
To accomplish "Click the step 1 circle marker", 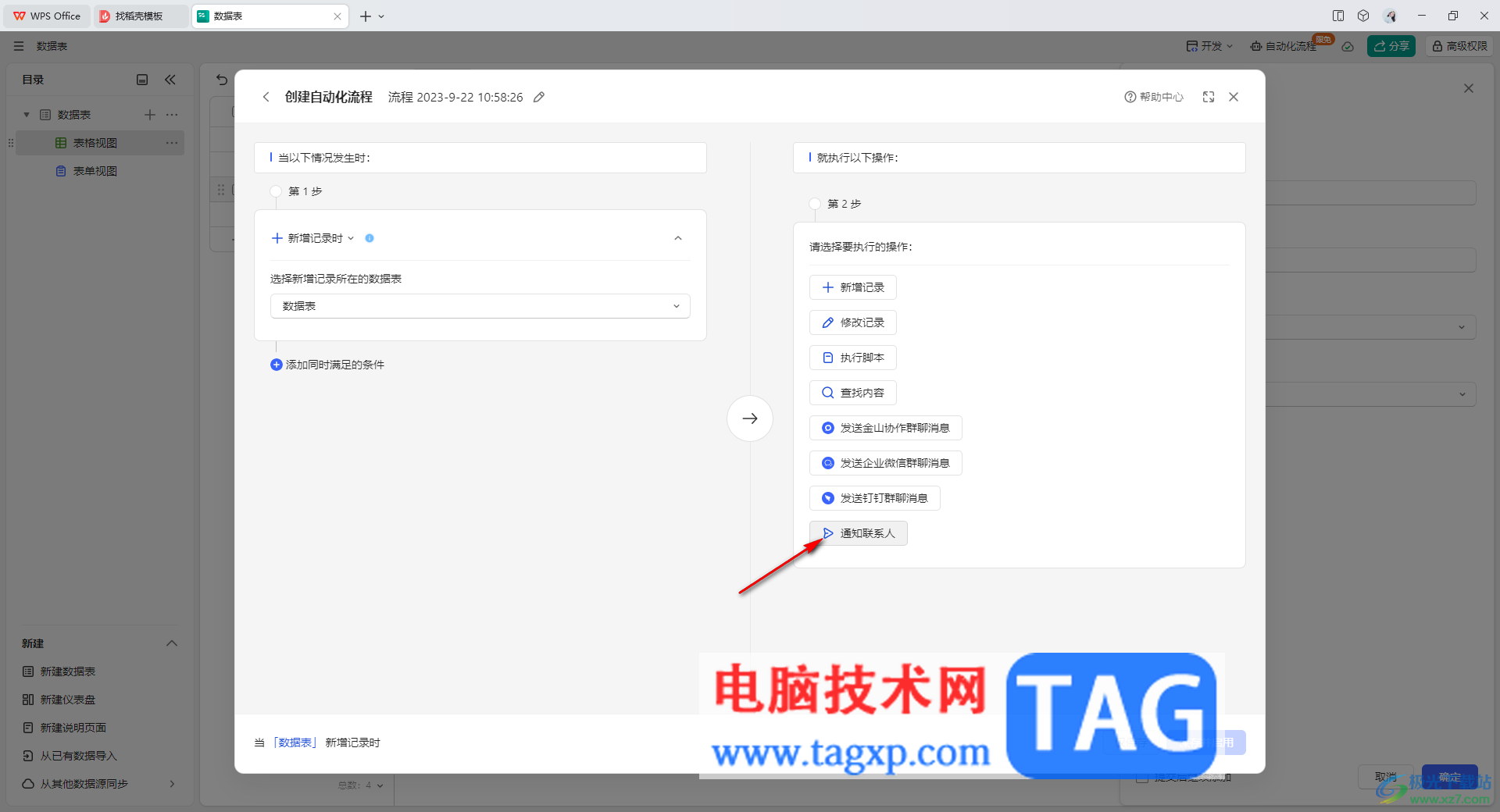I will [276, 191].
